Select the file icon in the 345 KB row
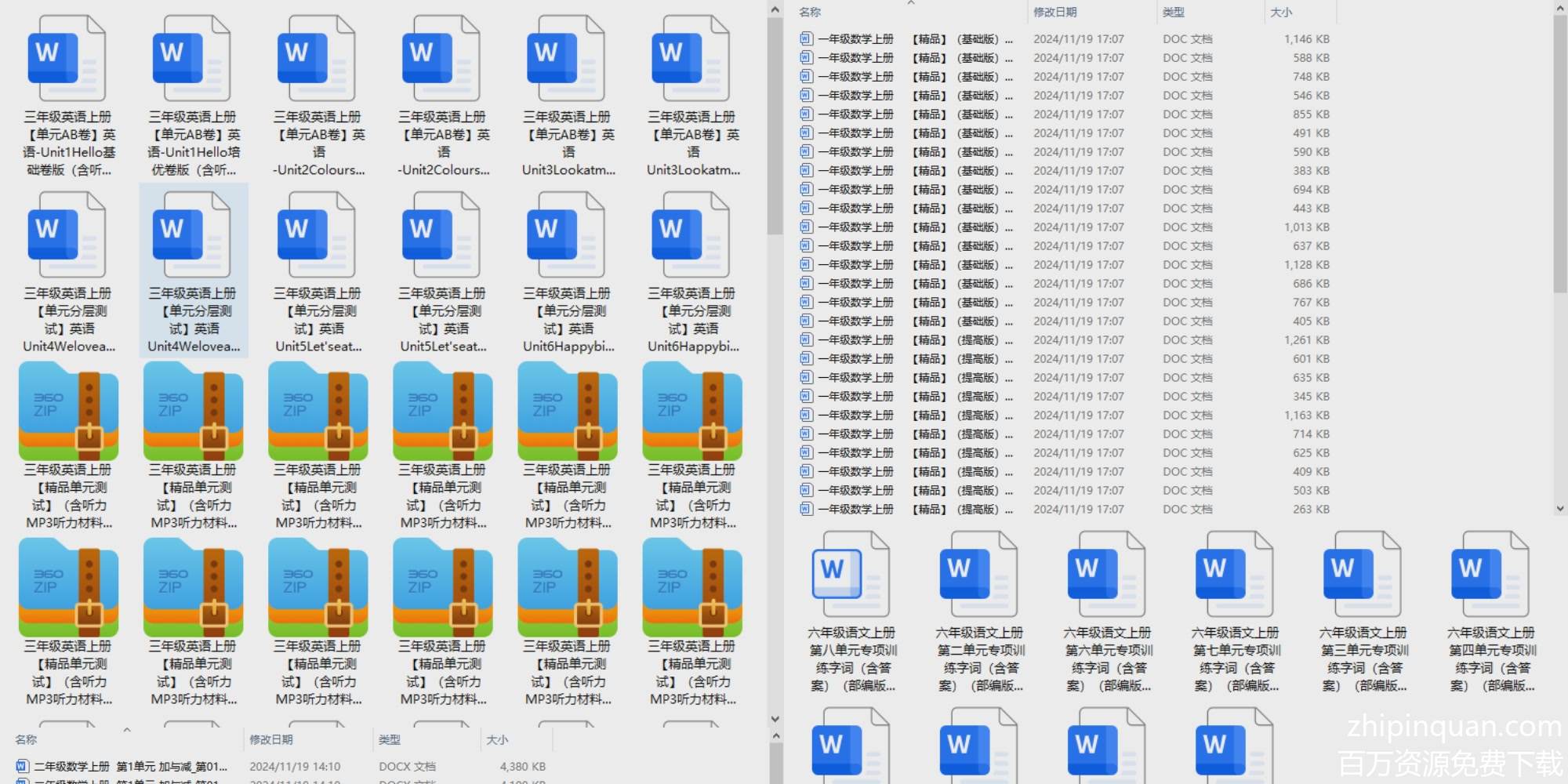Image resolution: width=1568 pixels, height=784 pixels. point(806,396)
